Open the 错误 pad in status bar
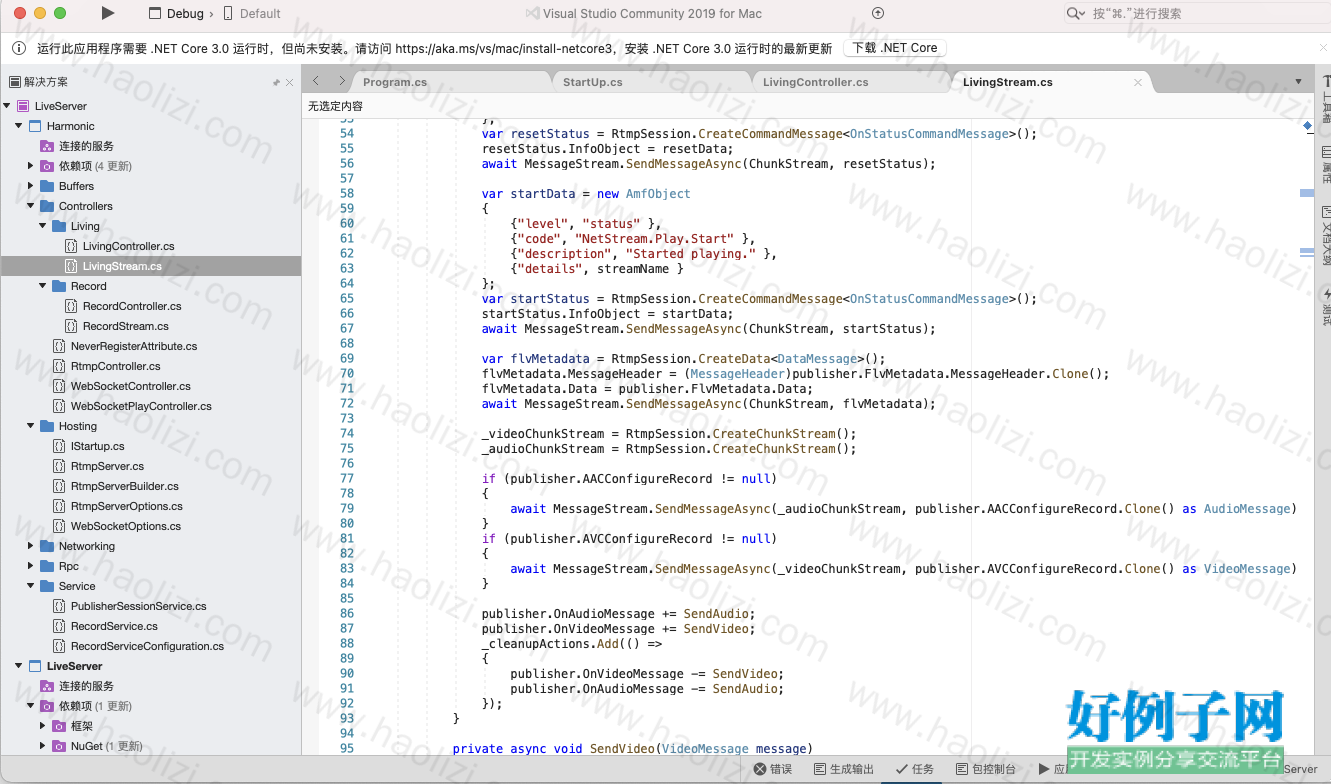Screen dimensions: 1331x784 tap(772, 769)
